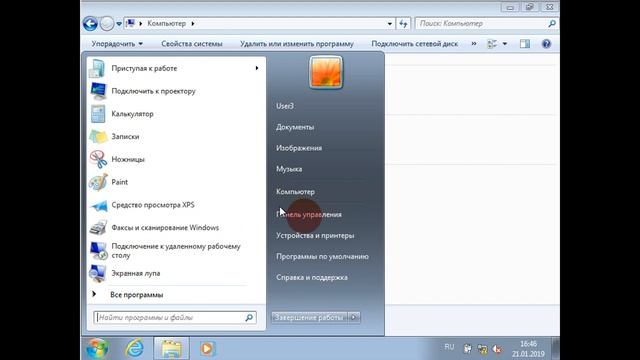Image resolution: width=640 pixels, height=360 pixels.
Task: Open Музыка from the Start menu
Action: [289, 169]
